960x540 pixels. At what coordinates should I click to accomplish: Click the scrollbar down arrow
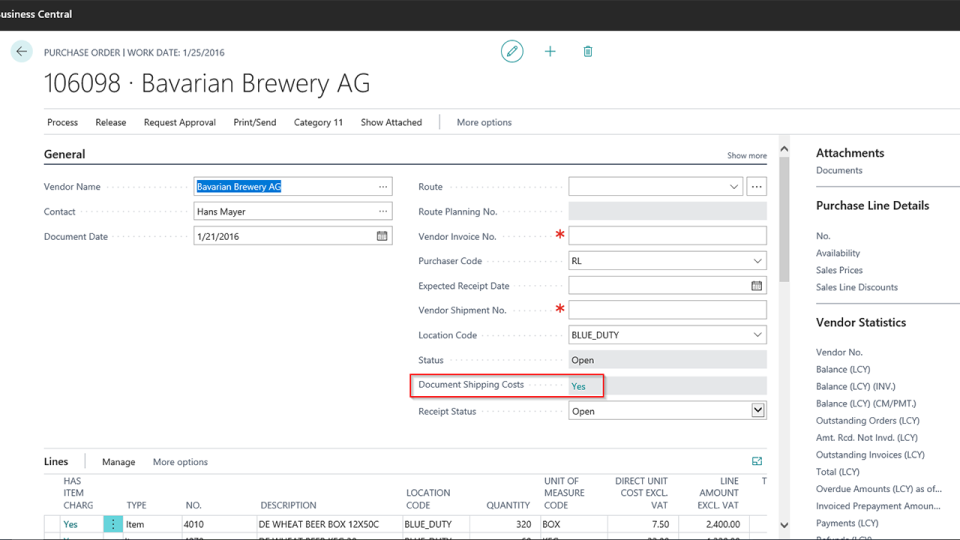click(784, 524)
